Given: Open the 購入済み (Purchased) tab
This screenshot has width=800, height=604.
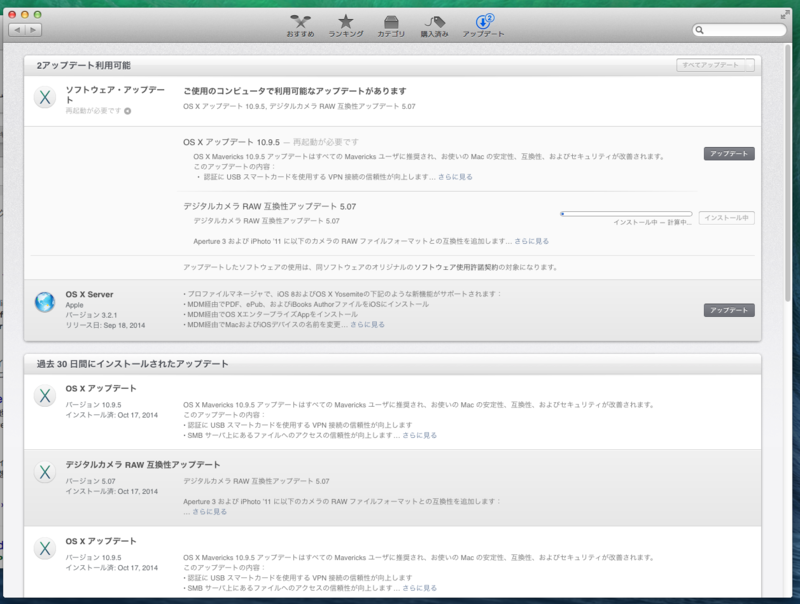Looking at the screenshot, I should pos(434,26).
